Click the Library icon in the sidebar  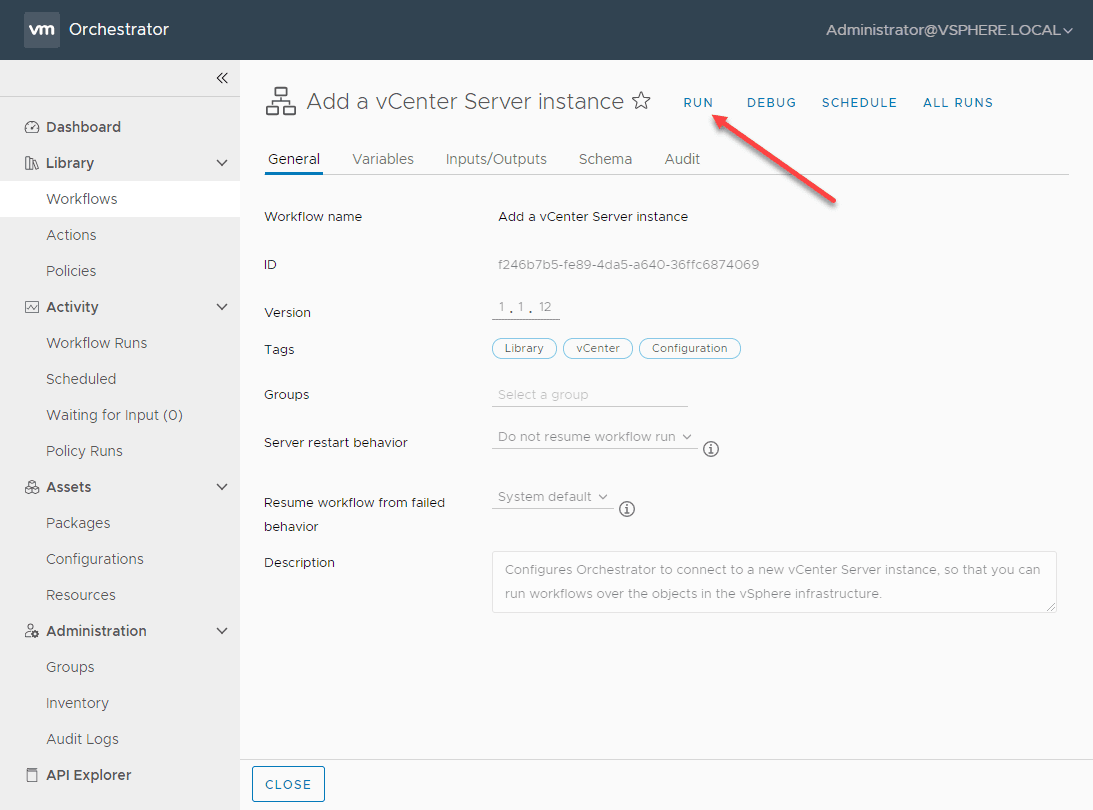tap(30, 163)
